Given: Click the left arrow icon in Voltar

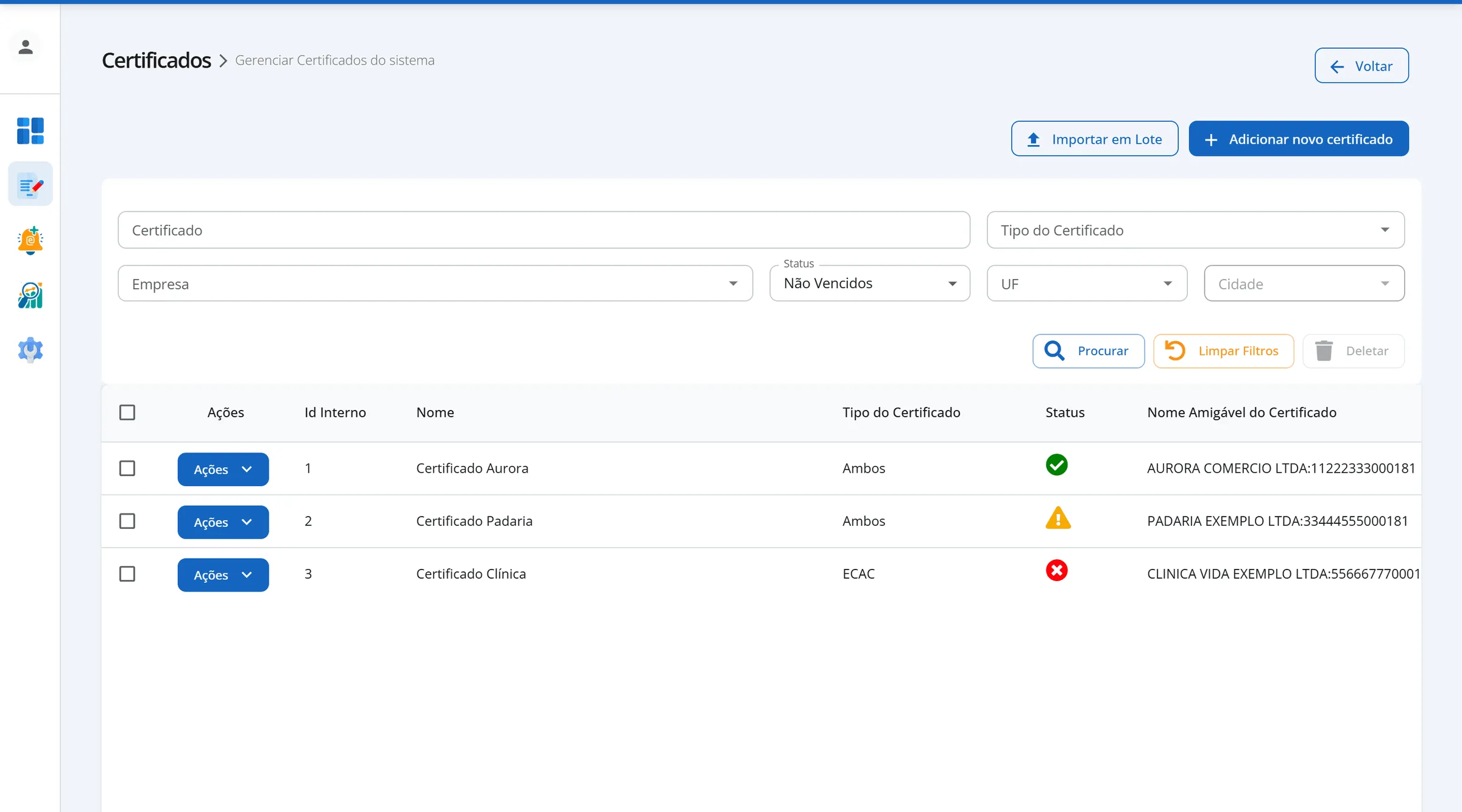Looking at the screenshot, I should coord(1337,66).
